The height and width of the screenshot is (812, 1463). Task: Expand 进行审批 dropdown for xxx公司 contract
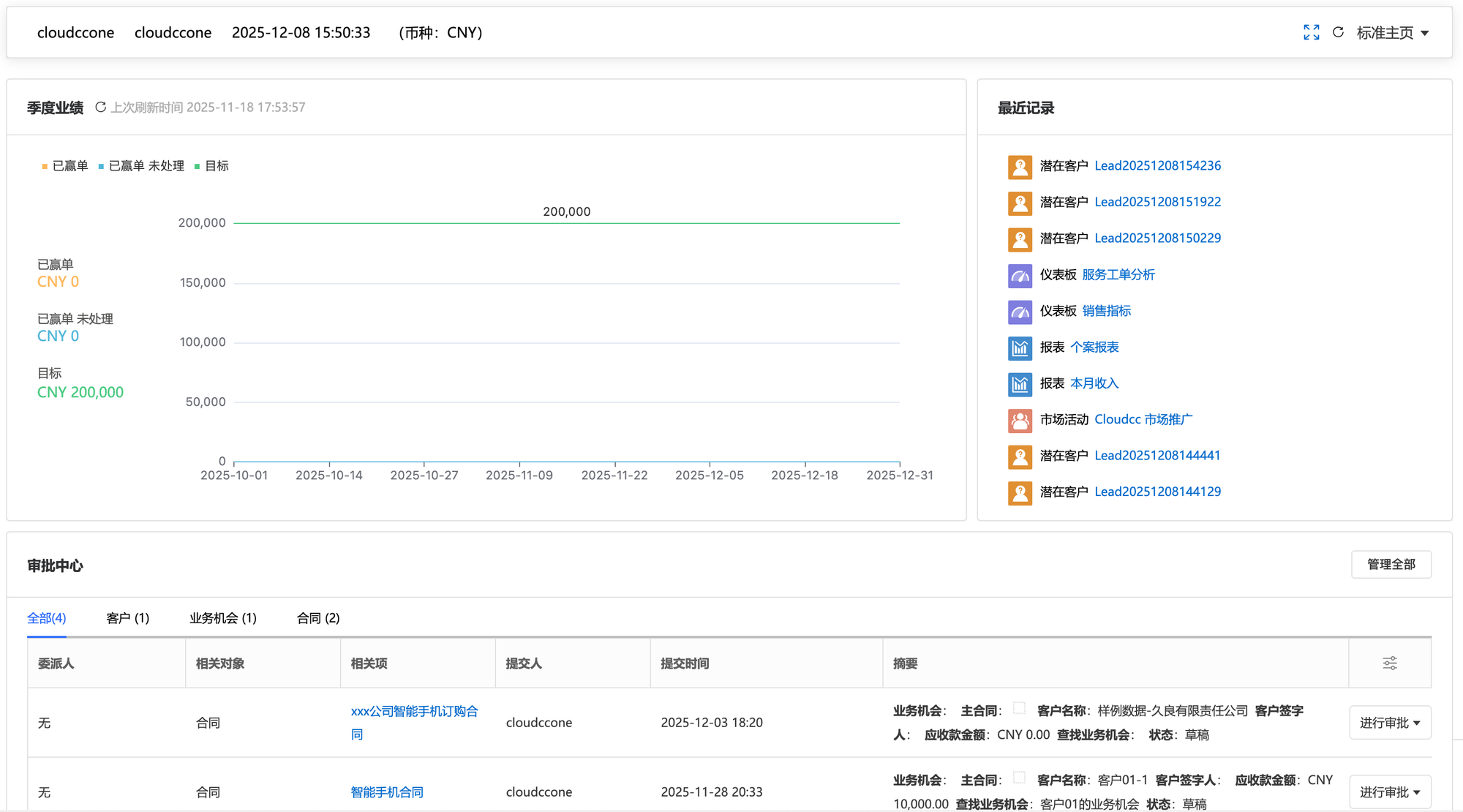tap(1390, 723)
